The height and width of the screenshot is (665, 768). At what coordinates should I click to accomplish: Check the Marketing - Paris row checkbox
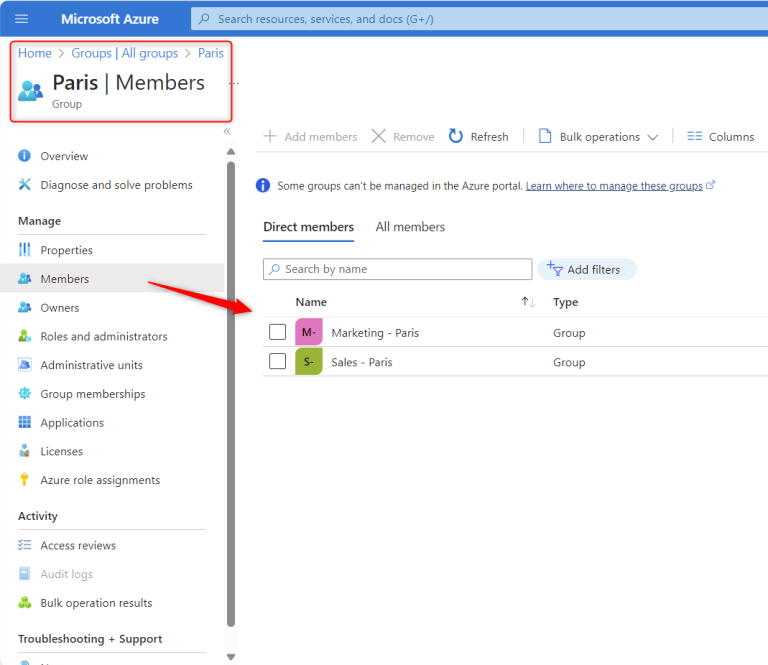pos(278,332)
